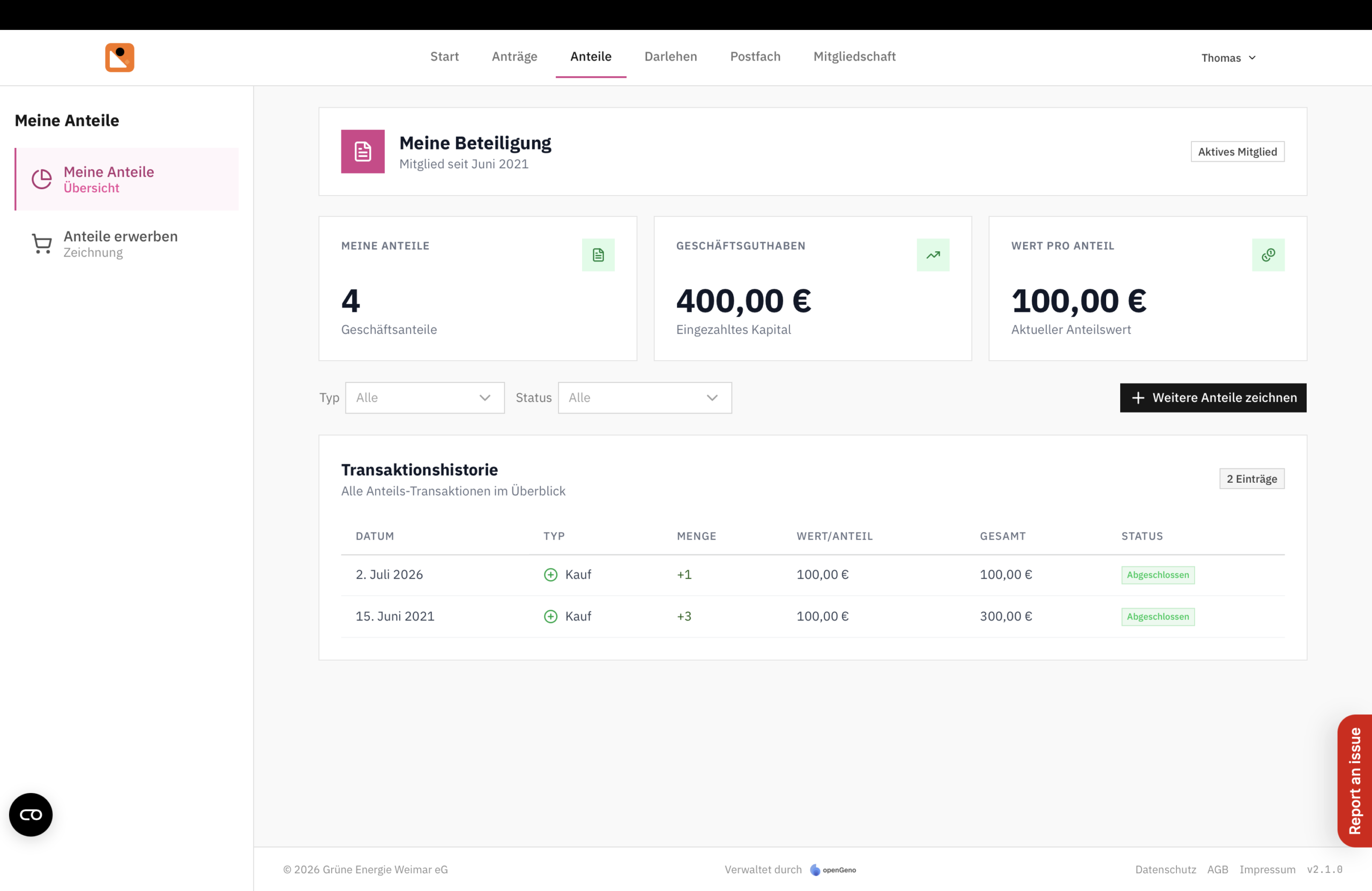Click the GESAMT column header
Screen dimensions: 1372x891
click(1003, 536)
